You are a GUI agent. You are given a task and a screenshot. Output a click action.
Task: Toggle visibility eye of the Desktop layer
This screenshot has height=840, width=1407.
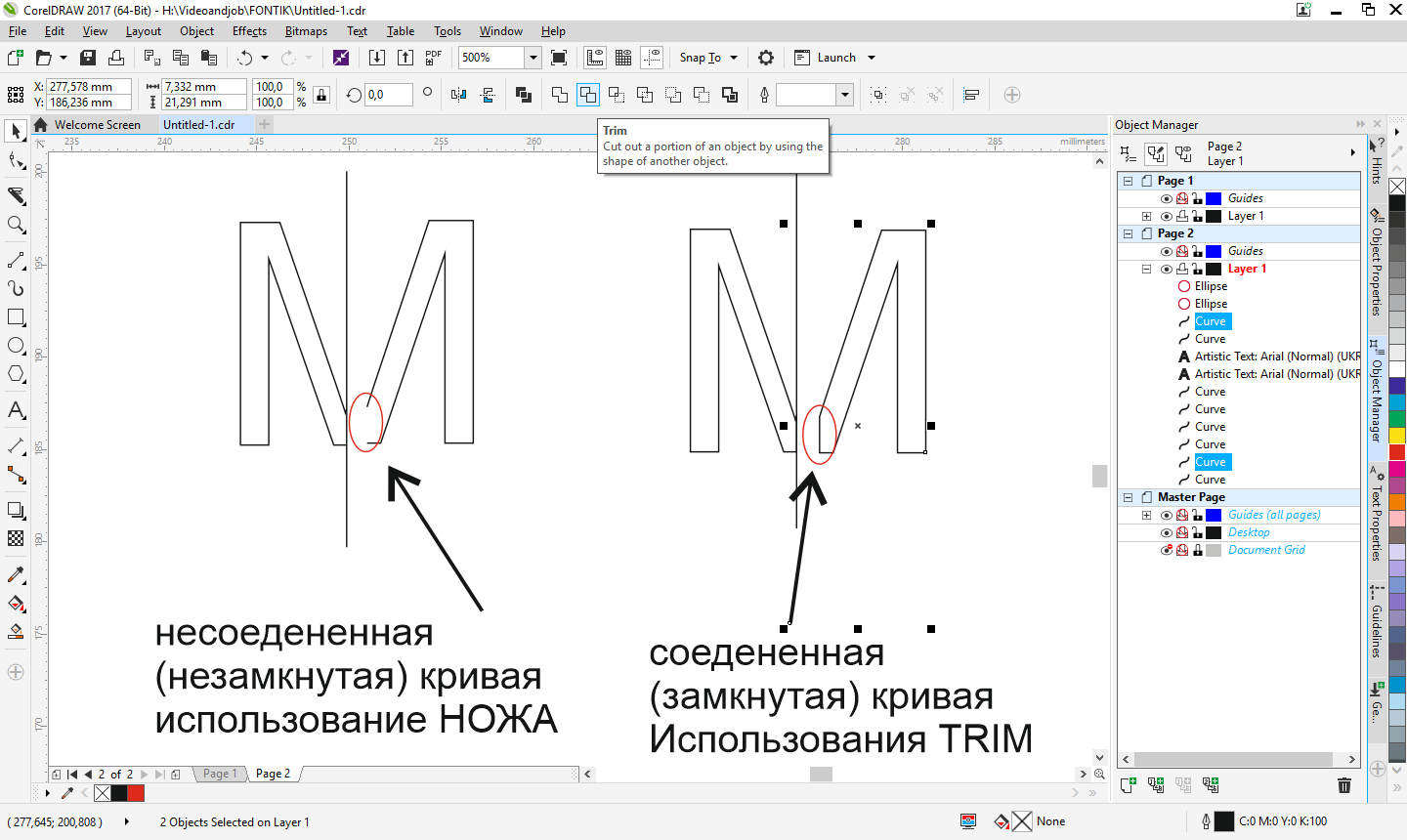[1166, 532]
